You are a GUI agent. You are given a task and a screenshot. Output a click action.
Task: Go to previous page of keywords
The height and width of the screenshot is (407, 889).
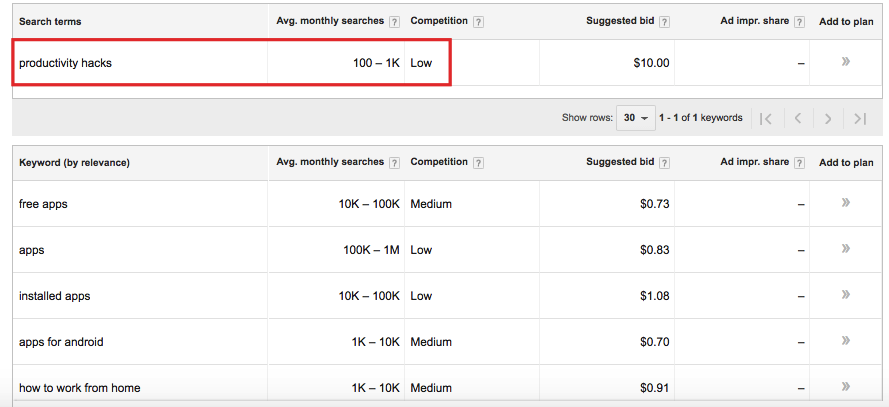tap(798, 118)
